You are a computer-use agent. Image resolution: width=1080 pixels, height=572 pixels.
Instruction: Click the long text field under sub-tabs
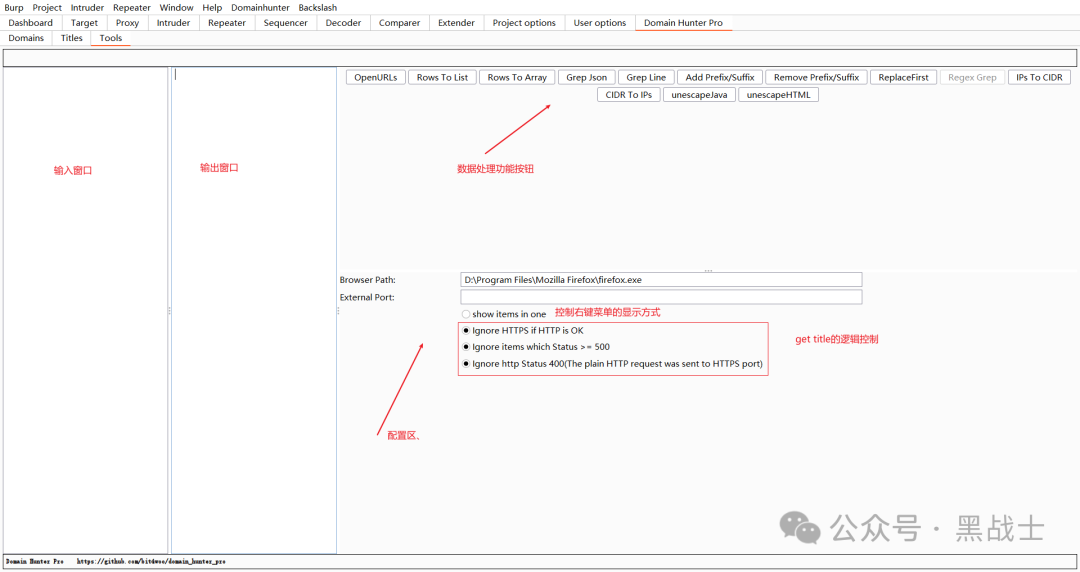coord(539,58)
